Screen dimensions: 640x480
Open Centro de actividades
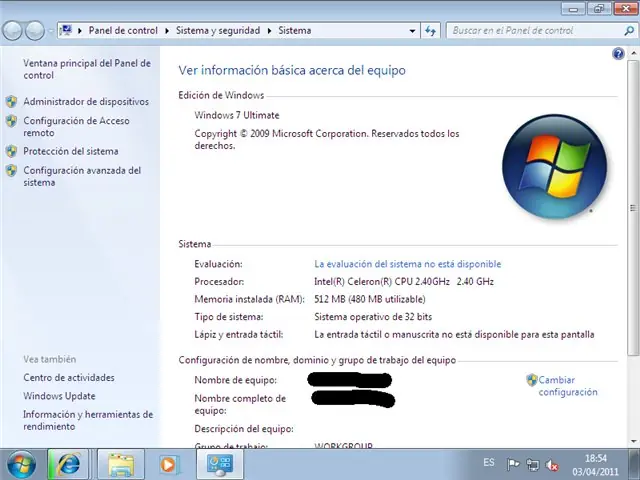point(69,378)
